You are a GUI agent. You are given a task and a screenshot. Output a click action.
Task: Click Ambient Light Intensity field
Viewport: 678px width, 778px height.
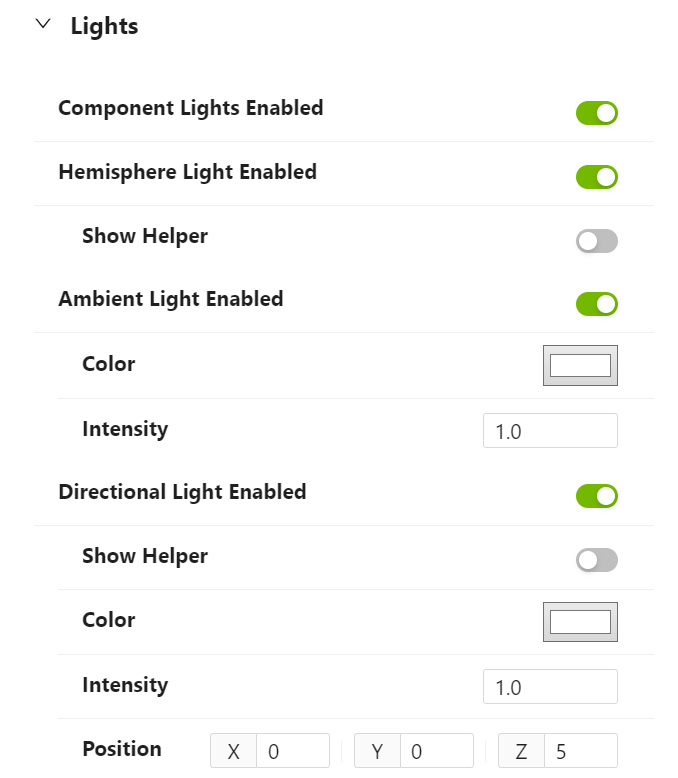(x=550, y=431)
